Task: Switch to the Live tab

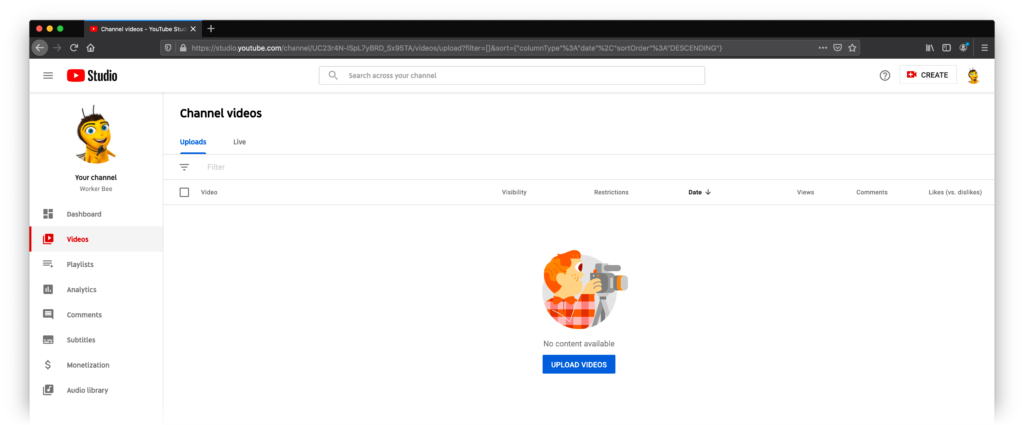Action: tap(239, 142)
